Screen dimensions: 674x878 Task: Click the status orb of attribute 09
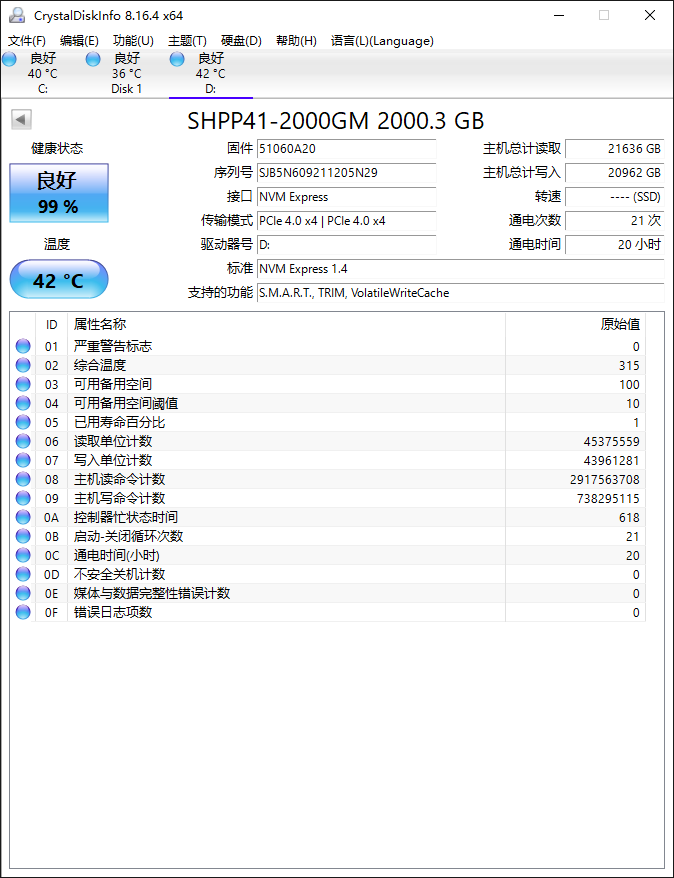(23, 499)
